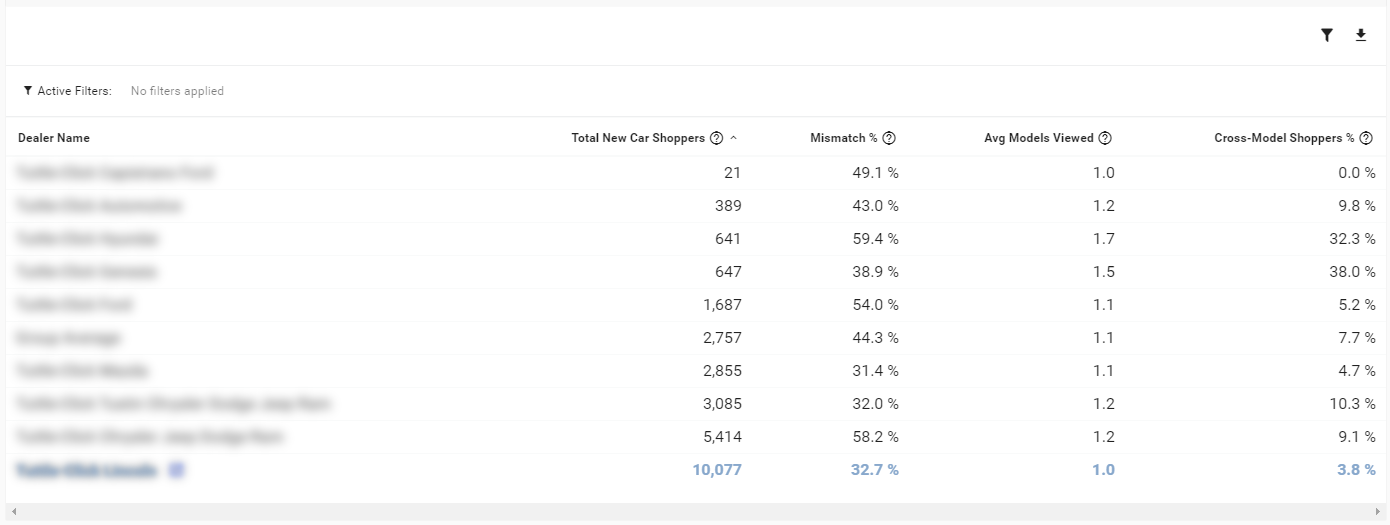Sort by Avg Models Viewed header

[x=1039, y=138]
